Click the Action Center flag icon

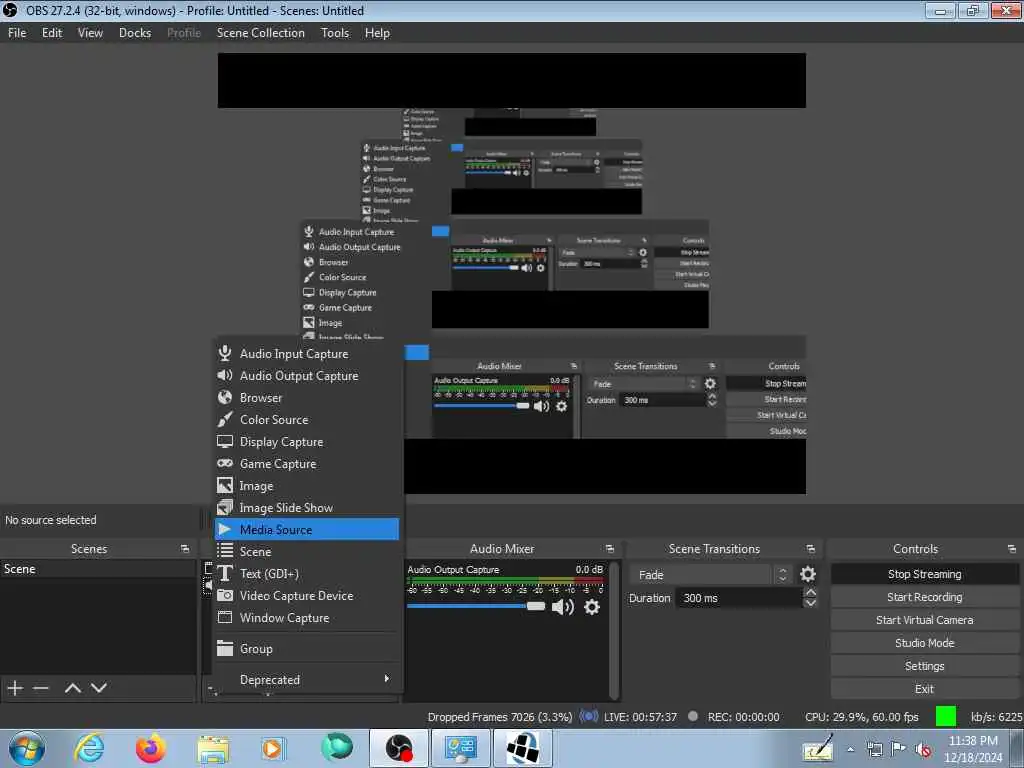899,749
